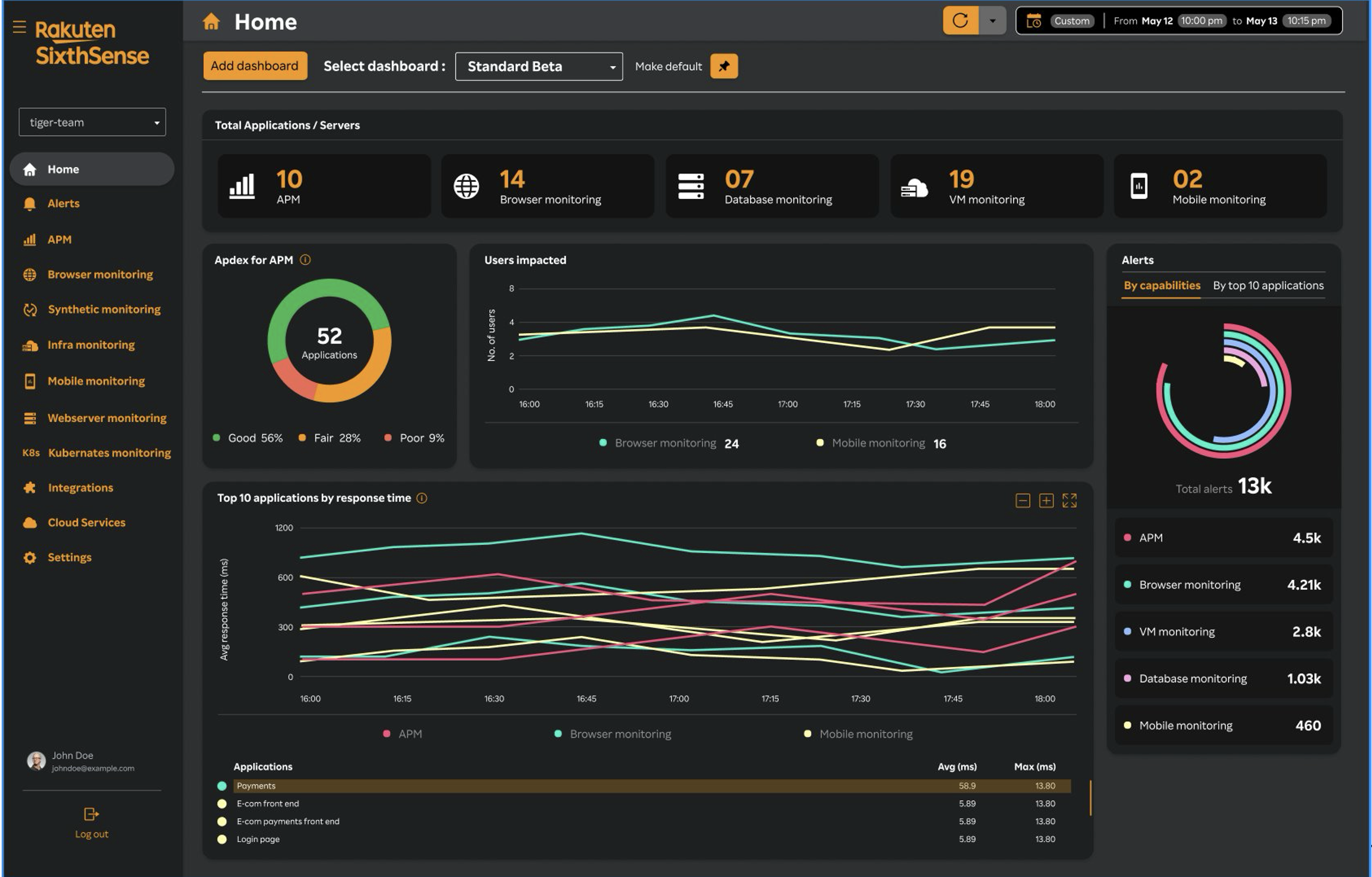Click the Webserver monitoring sidebar icon

coord(30,418)
